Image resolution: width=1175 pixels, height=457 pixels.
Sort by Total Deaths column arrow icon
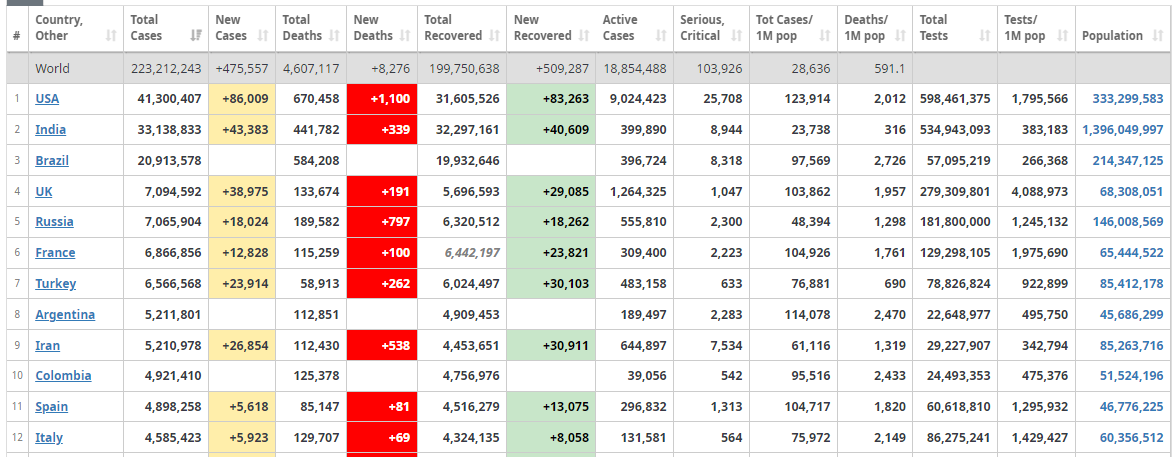click(335, 35)
